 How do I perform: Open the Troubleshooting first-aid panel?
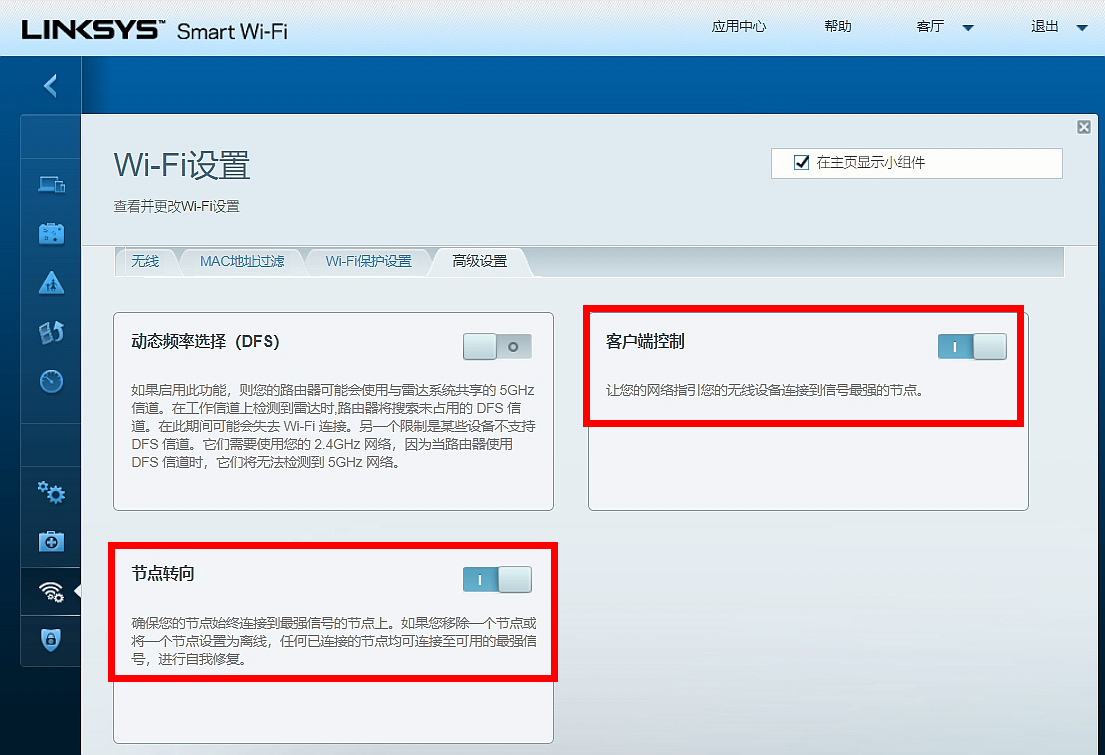[51, 541]
